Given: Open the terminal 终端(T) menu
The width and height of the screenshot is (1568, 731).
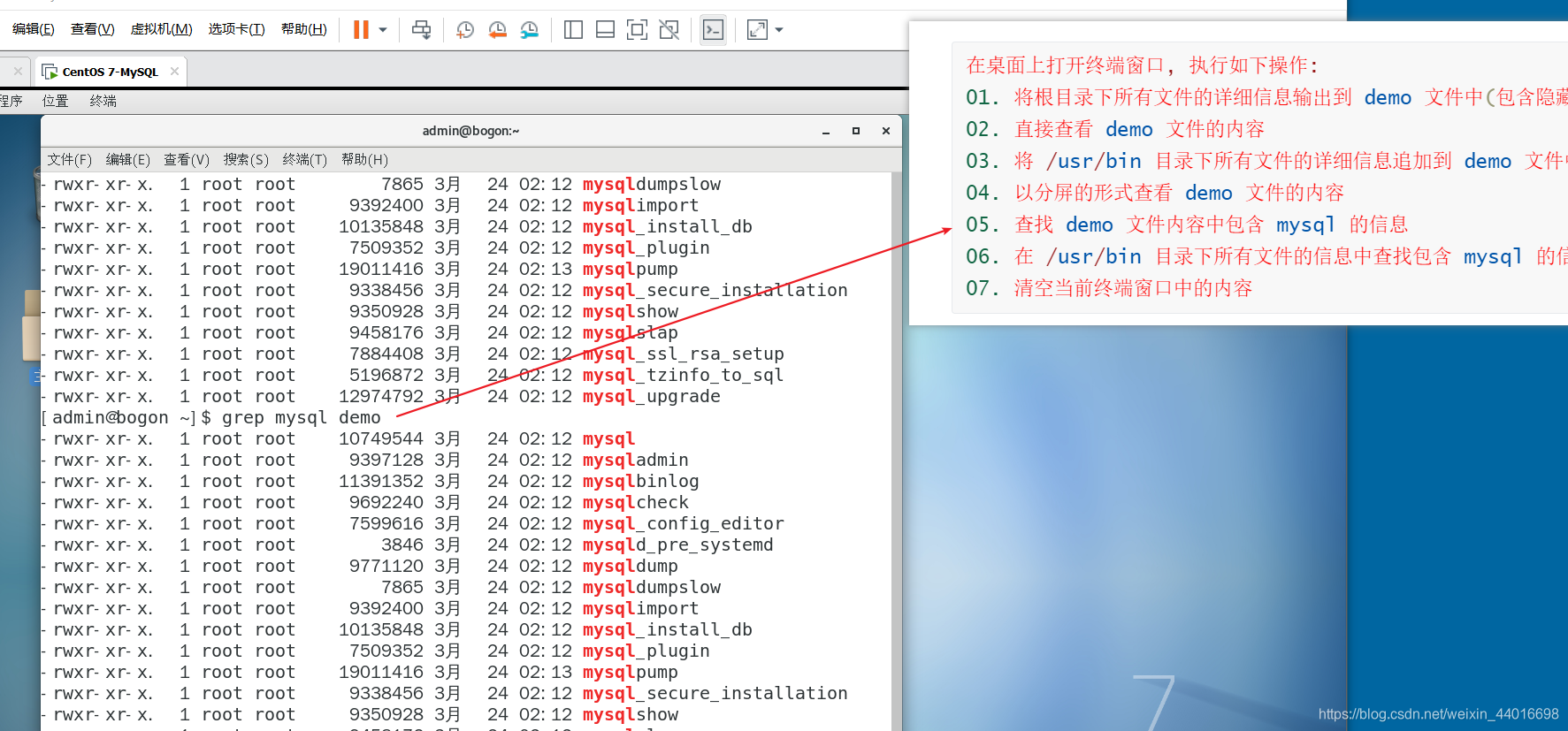Looking at the screenshot, I should coord(305,160).
